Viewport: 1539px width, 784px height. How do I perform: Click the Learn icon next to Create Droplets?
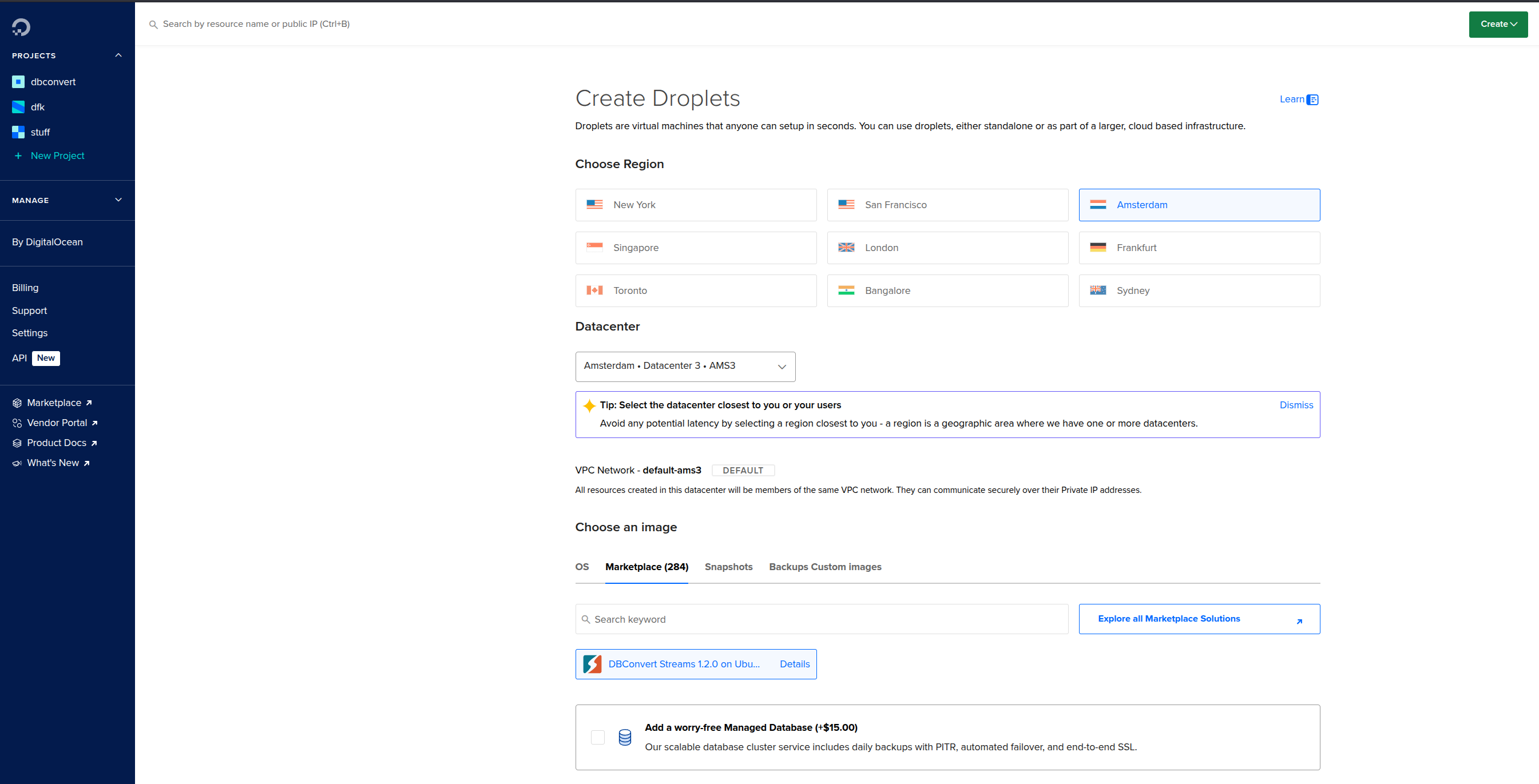pos(1312,99)
